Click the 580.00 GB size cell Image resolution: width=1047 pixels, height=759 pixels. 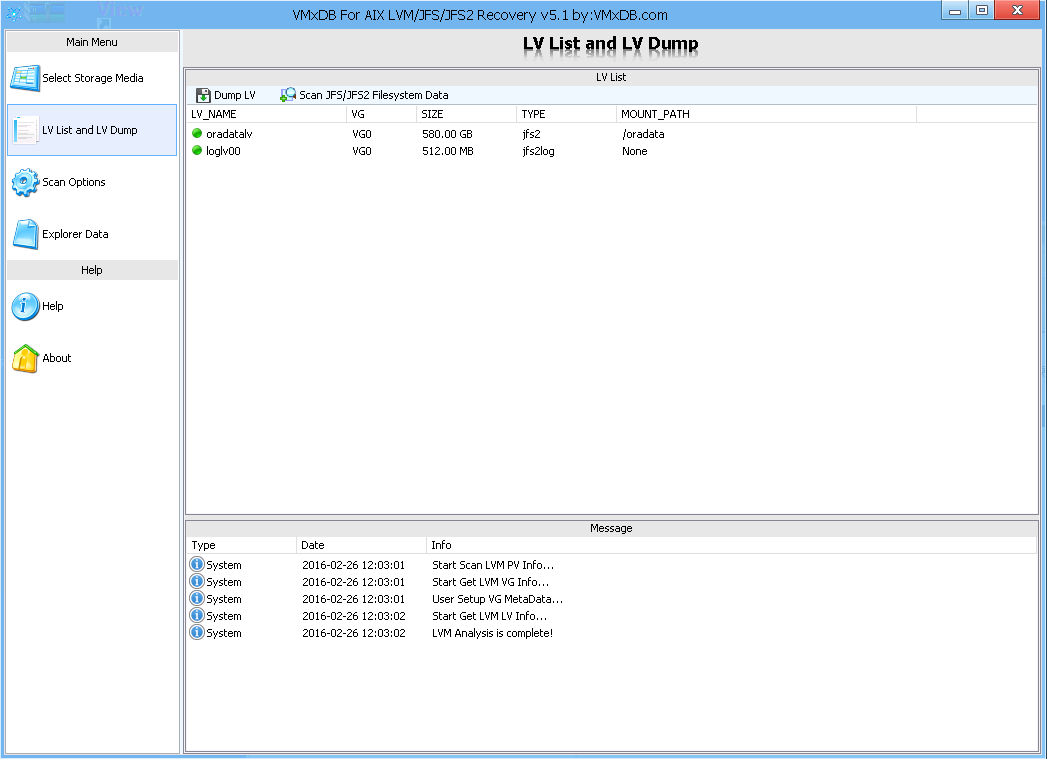[447, 134]
